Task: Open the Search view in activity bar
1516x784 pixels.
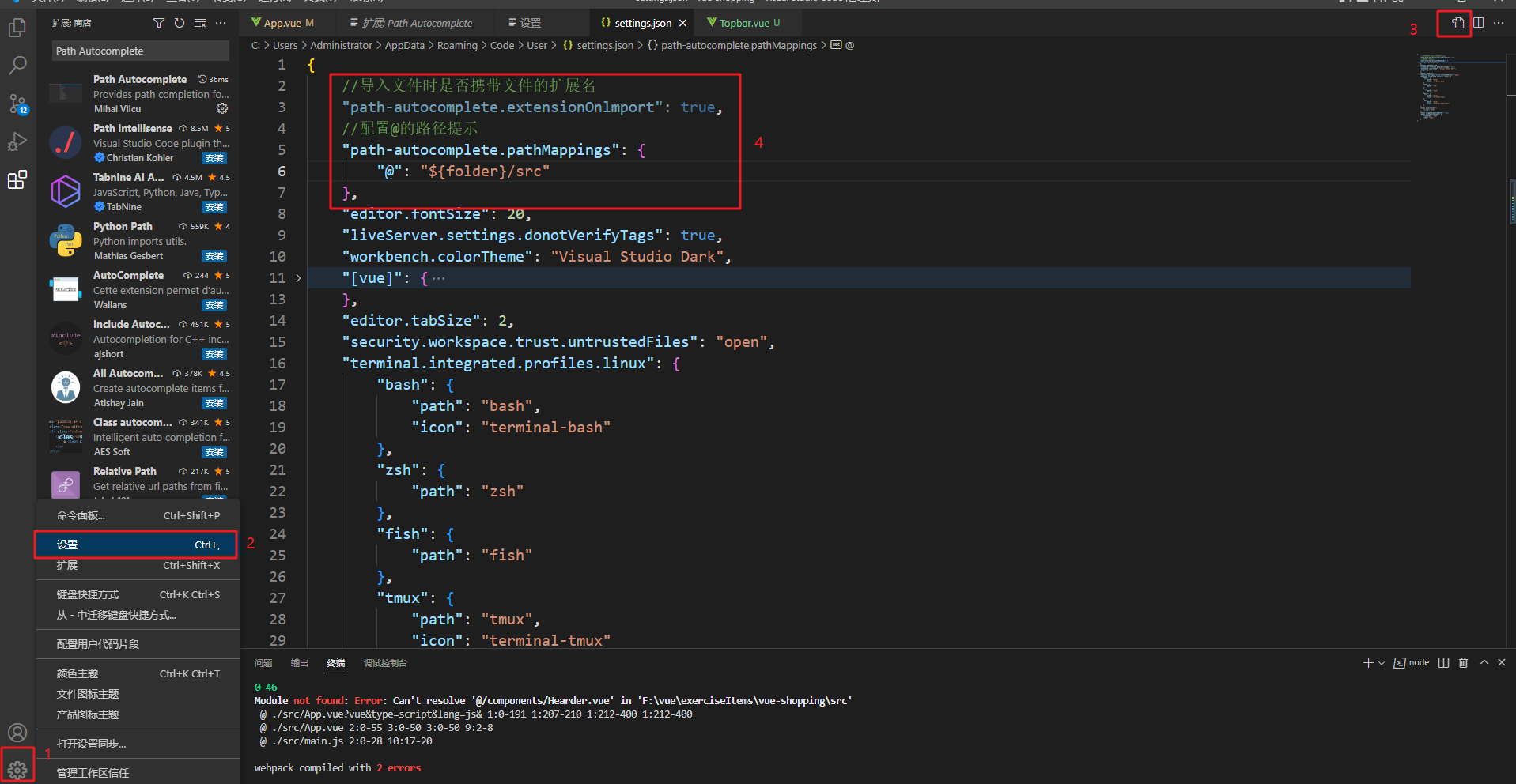Action: [x=17, y=65]
